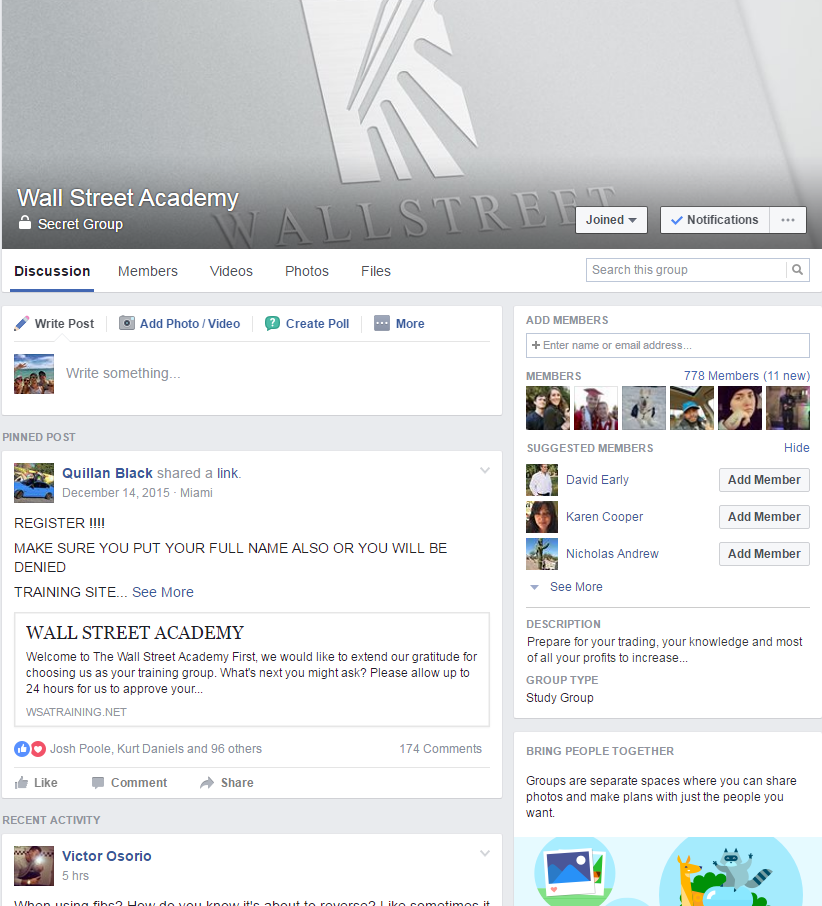
Task: Click the pencil icon for Write Post
Action: point(21,324)
